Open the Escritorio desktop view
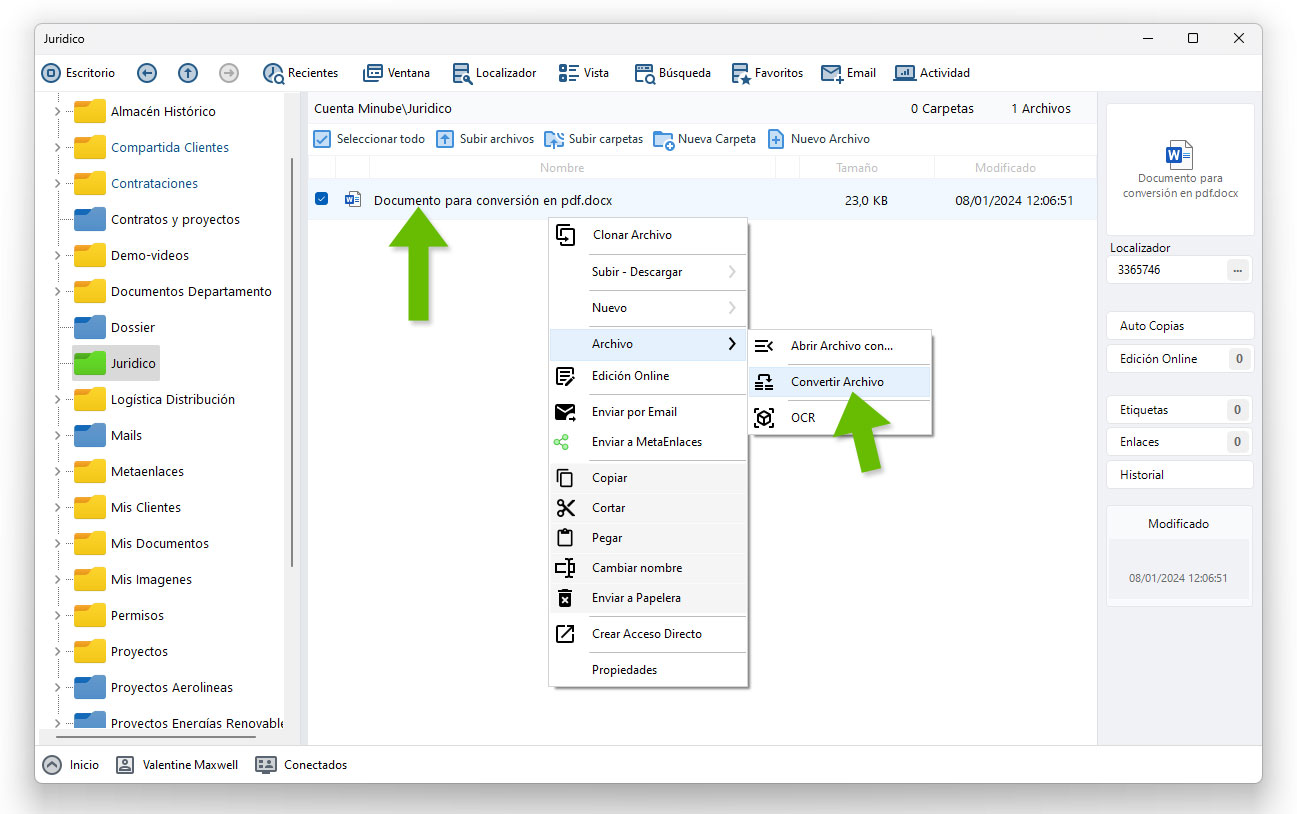Viewport: 1297px width, 814px height. tap(78, 73)
